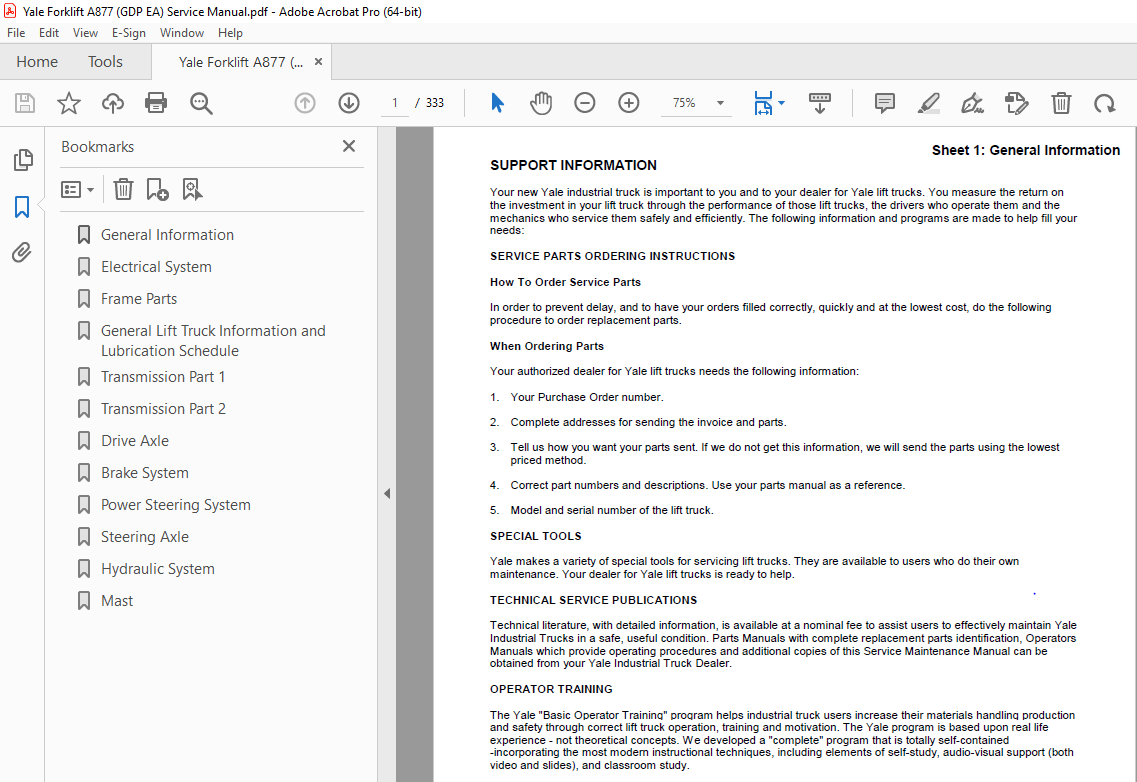
Task: Jump to Electrical System bookmark
Action: pos(156,267)
